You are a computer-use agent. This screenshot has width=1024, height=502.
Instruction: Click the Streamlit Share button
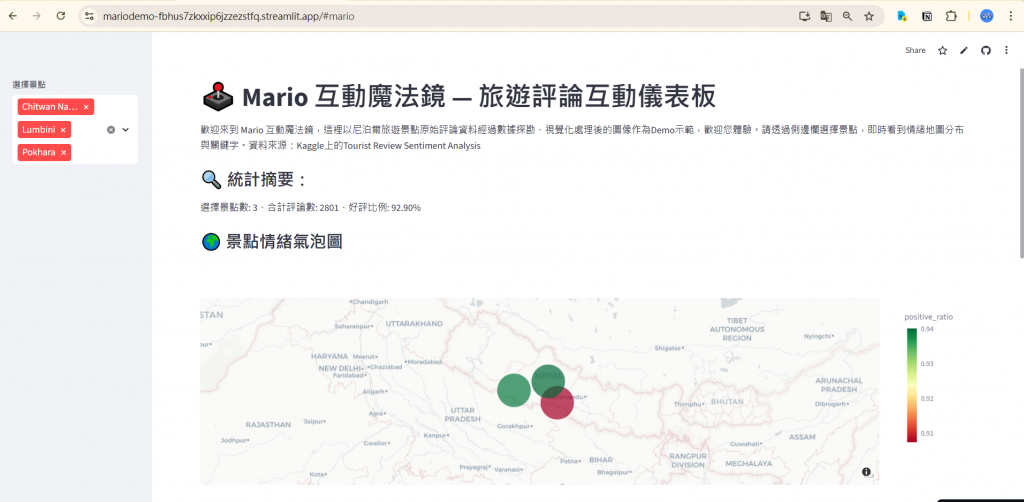tap(915, 50)
